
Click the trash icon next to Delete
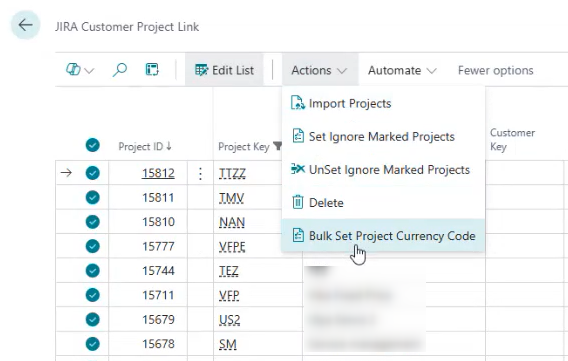point(298,202)
